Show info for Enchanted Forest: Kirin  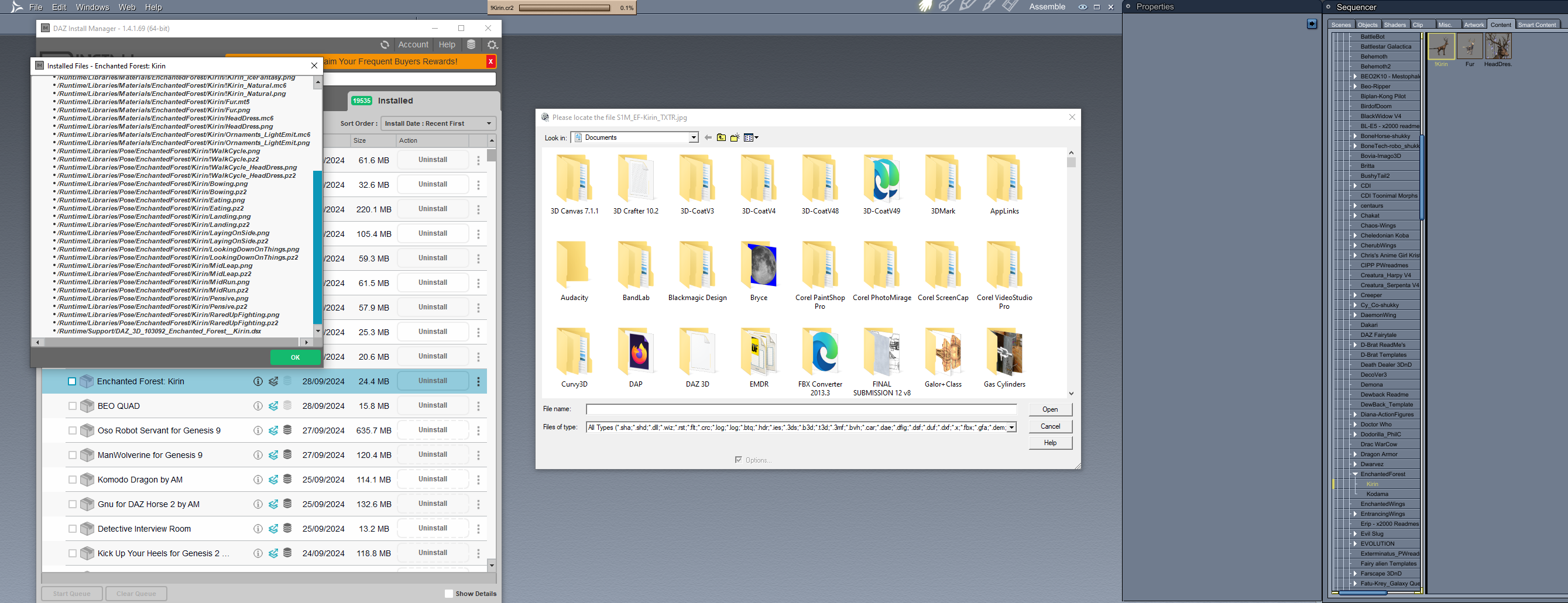[x=258, y=381]
